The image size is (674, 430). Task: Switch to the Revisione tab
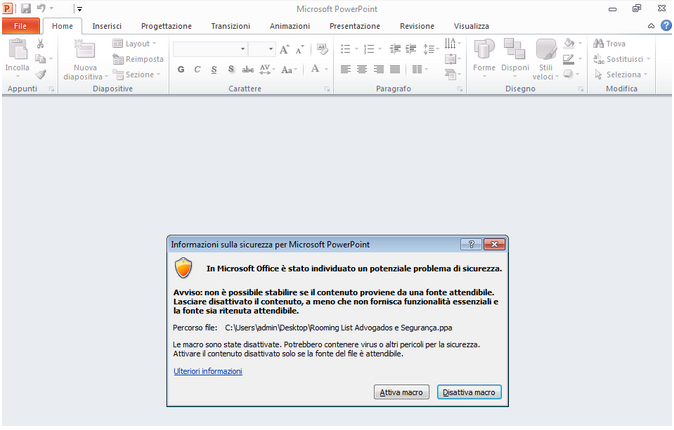coord(417,26)
